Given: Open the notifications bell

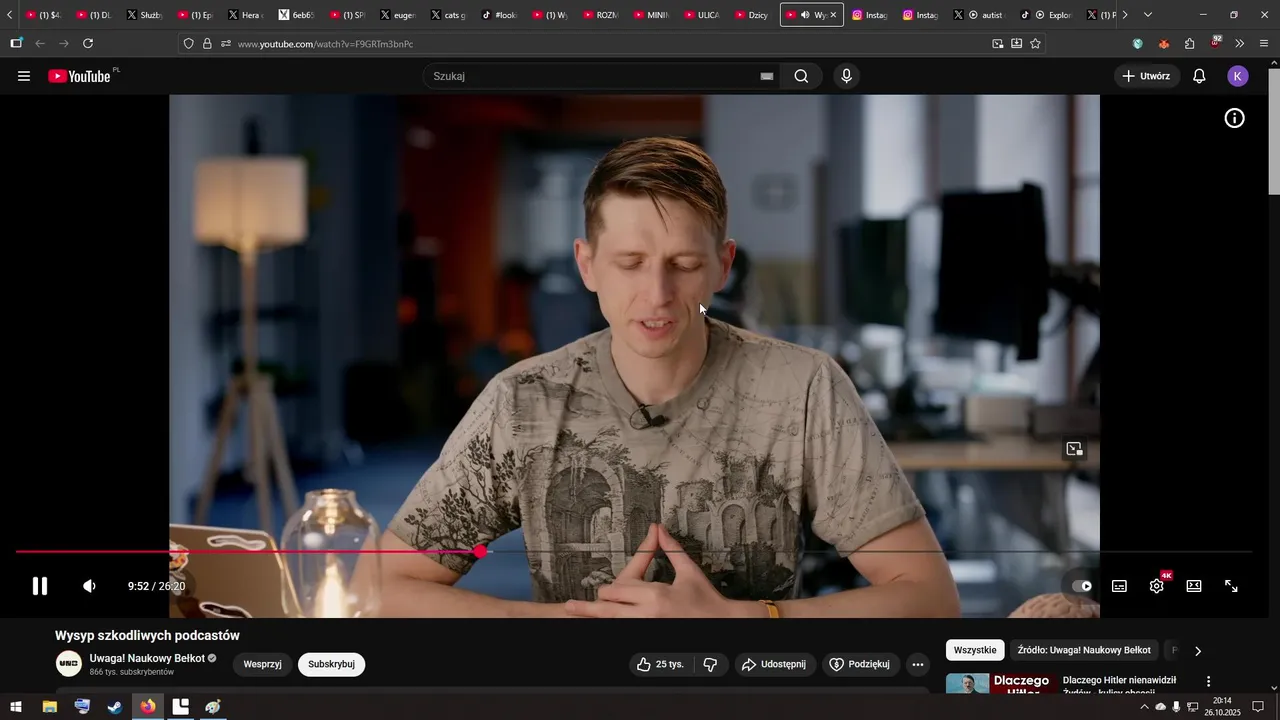Looking at the screenshot, I should click(1199, 76).
